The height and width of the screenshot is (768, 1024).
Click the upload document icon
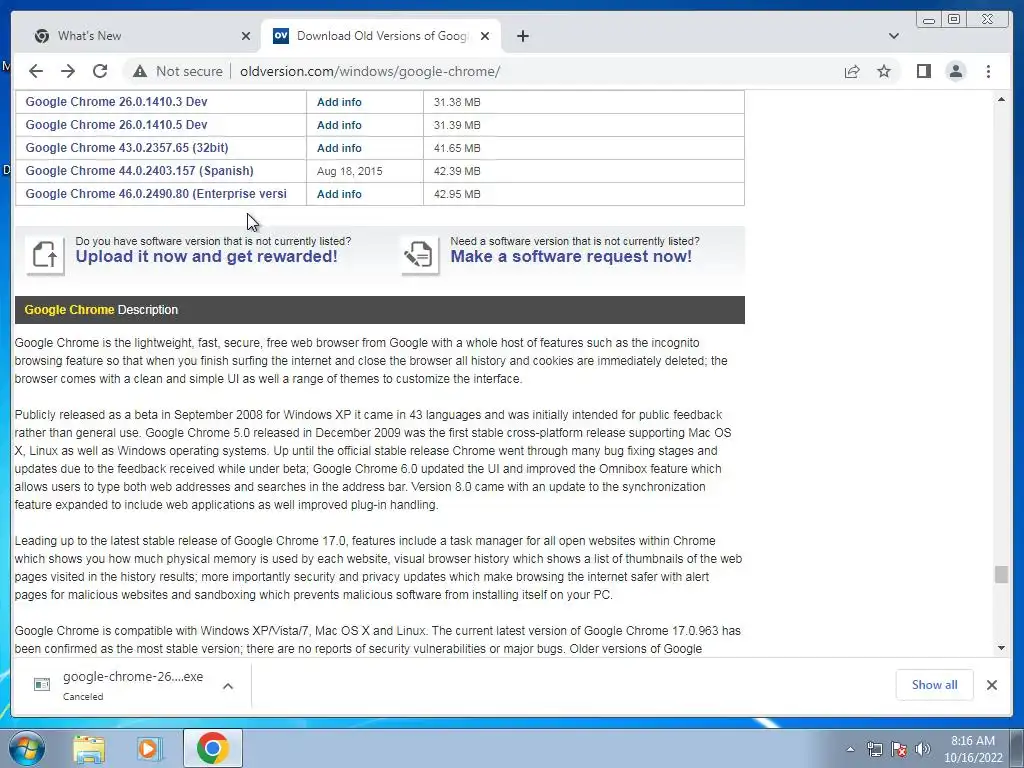coord(45,254)
